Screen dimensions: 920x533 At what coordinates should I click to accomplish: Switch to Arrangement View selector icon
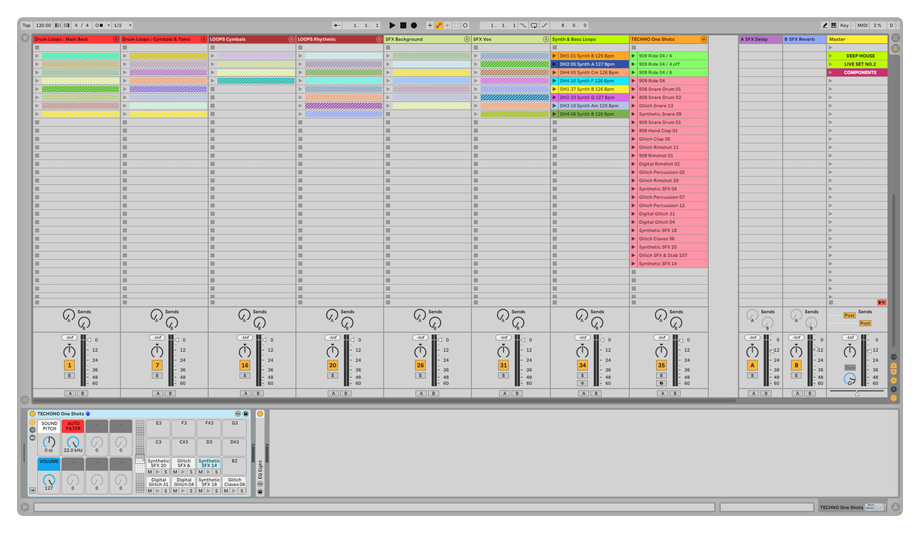pos(896,38)
